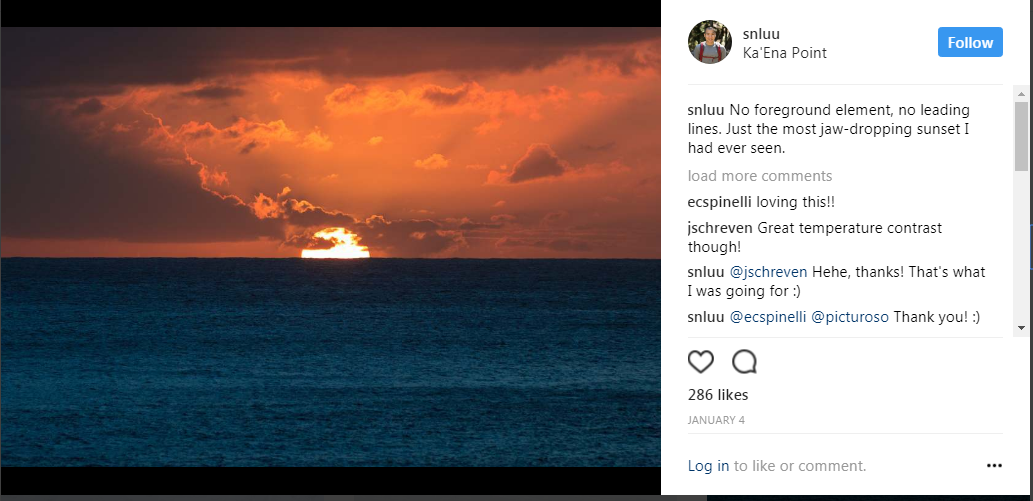This screenshot has height=501, width=1033.
Task: Click the comments scrollbar thumb
Action: click(x=1021, y=135)
